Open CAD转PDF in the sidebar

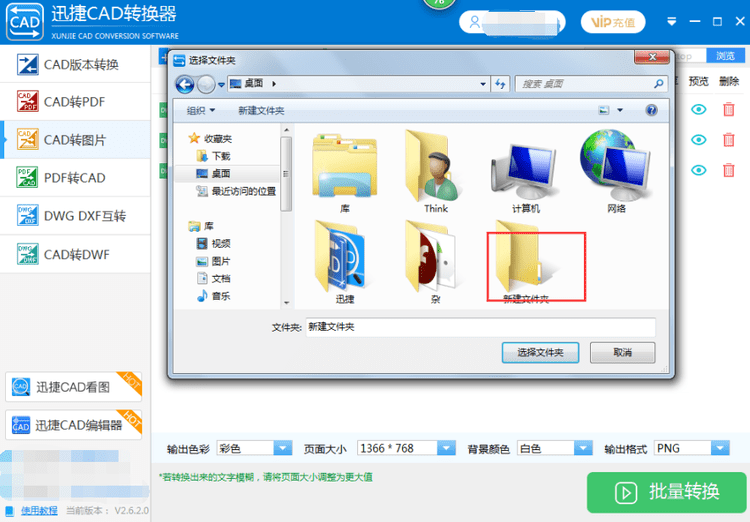click(x=75, y=101)
